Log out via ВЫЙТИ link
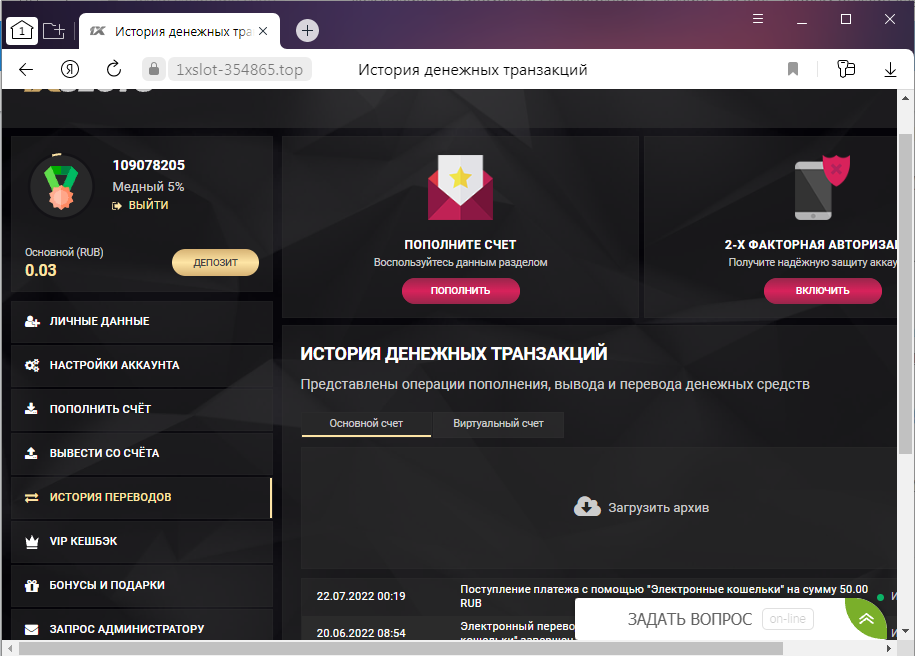Image resolution: width=915 pixels, height=656 pixels. coord(141,205)
